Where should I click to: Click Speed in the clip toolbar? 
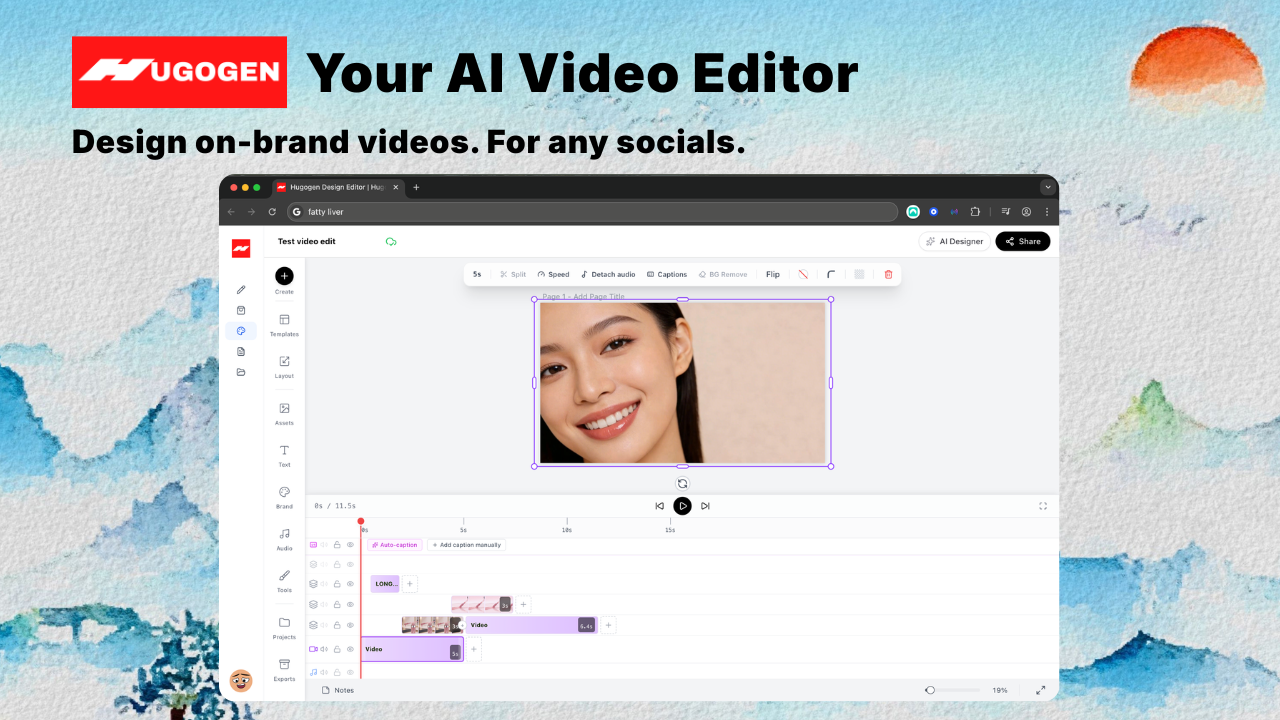tap(553, 274)
